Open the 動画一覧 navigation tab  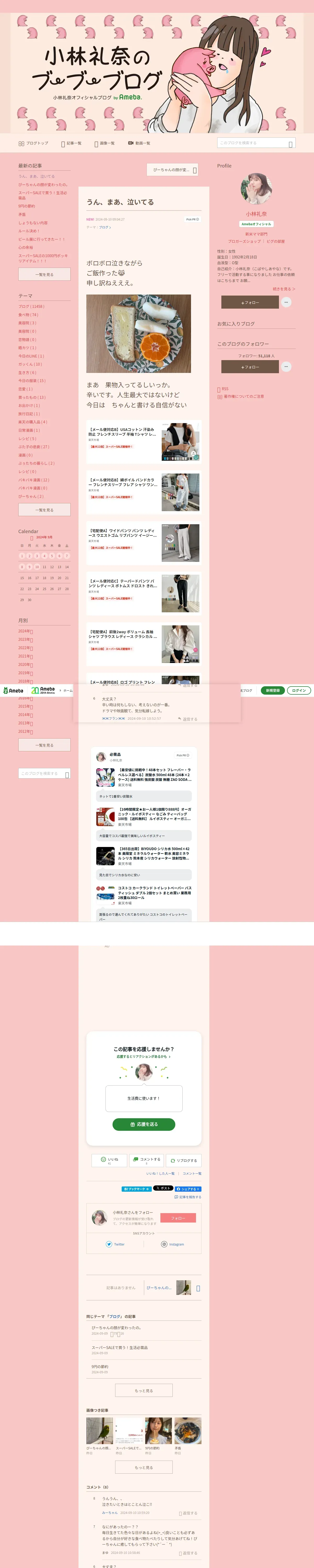pyautogui.click(x=139, y=143)
